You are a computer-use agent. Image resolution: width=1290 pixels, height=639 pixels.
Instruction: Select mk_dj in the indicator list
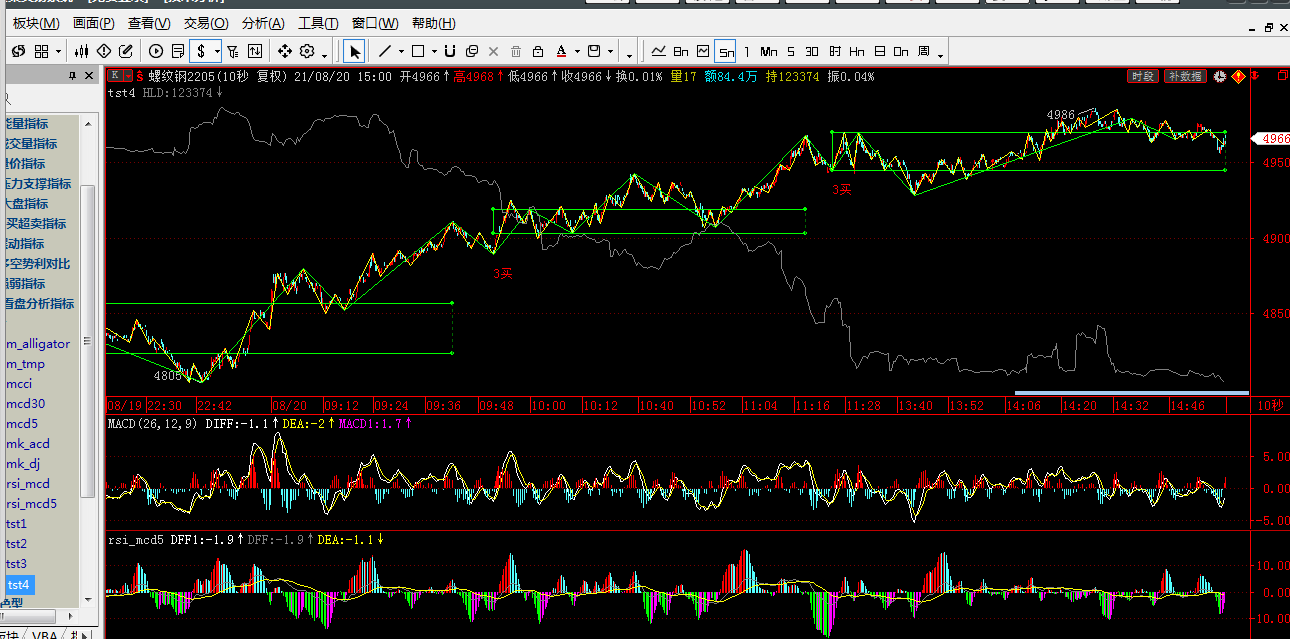tap(23, 464)
